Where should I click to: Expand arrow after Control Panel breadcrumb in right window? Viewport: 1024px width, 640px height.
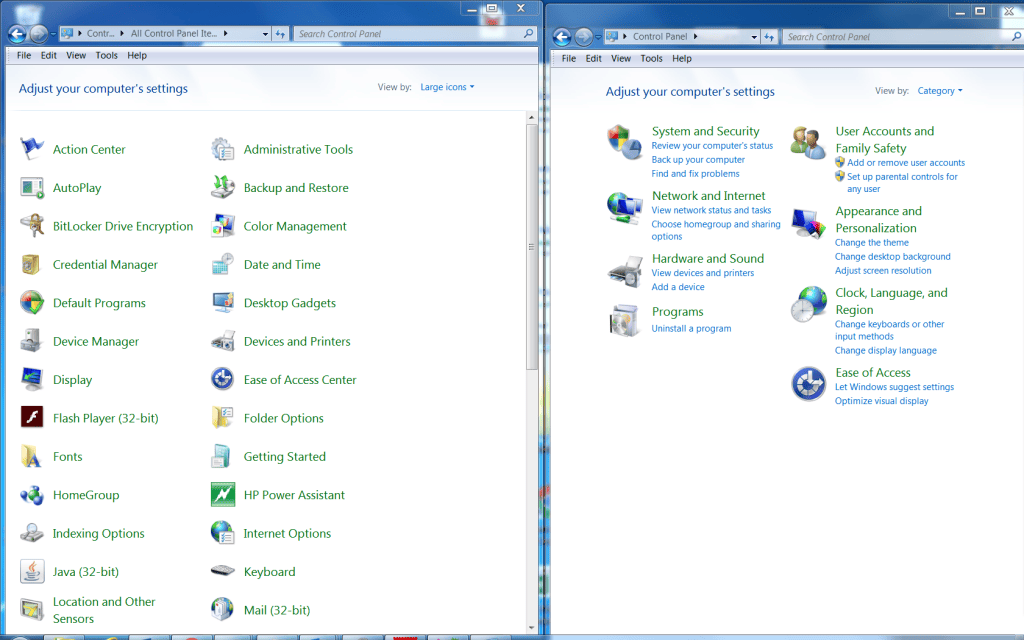coord(696,37)
